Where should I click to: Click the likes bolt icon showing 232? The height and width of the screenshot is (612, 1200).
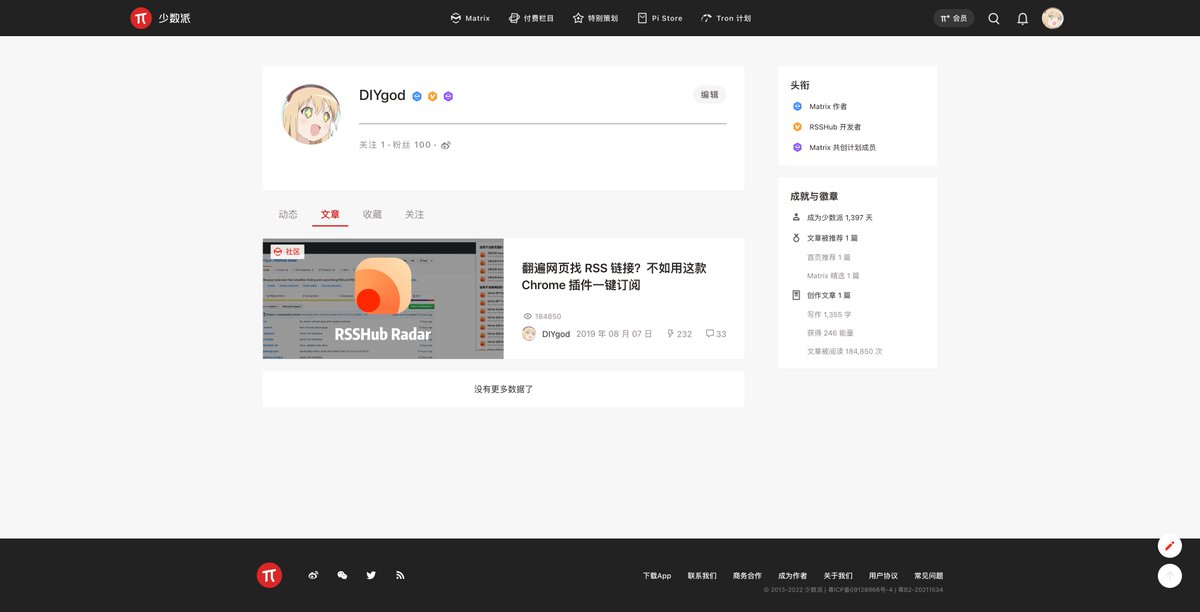[670, 334]
